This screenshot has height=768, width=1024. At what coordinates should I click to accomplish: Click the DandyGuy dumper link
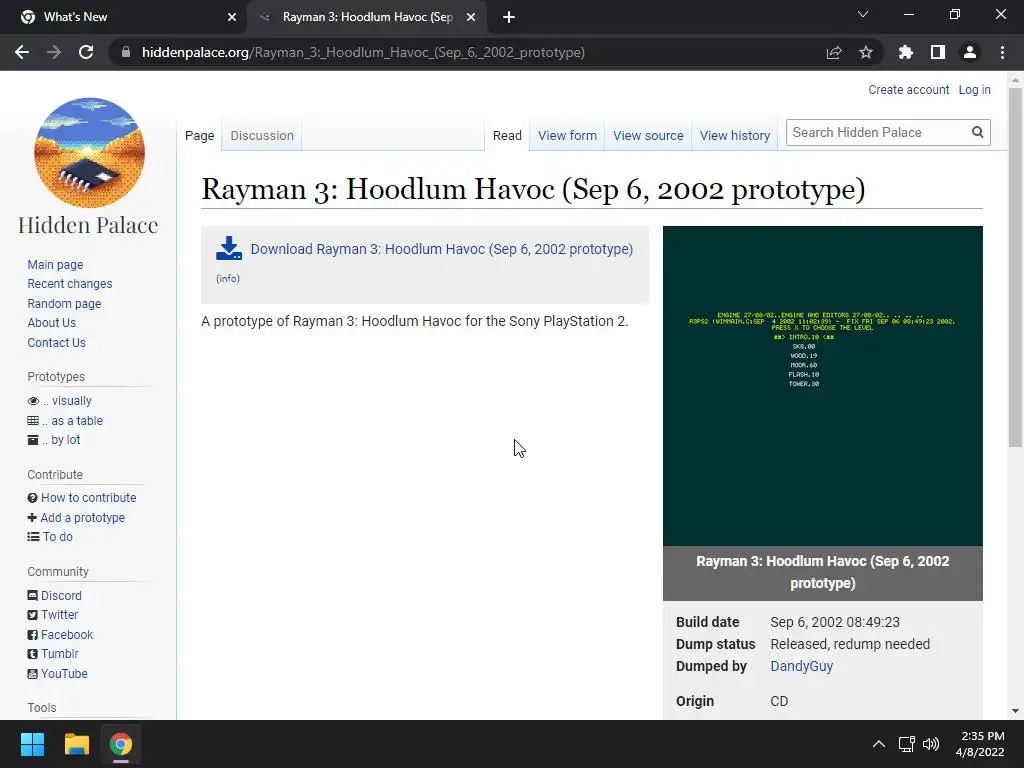click(801, 666)
